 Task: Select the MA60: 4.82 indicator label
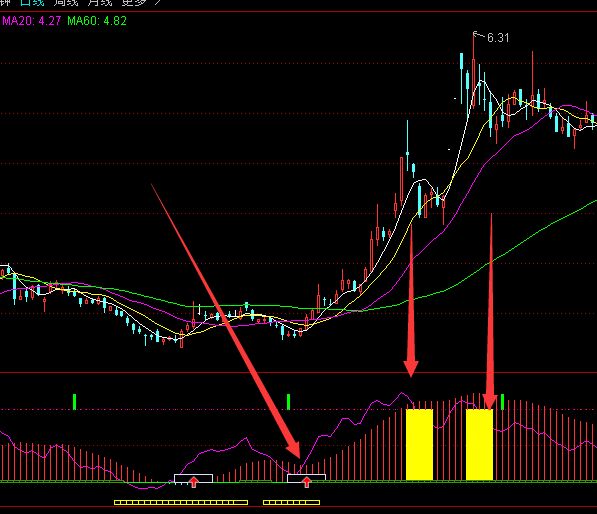coord(97,21)
